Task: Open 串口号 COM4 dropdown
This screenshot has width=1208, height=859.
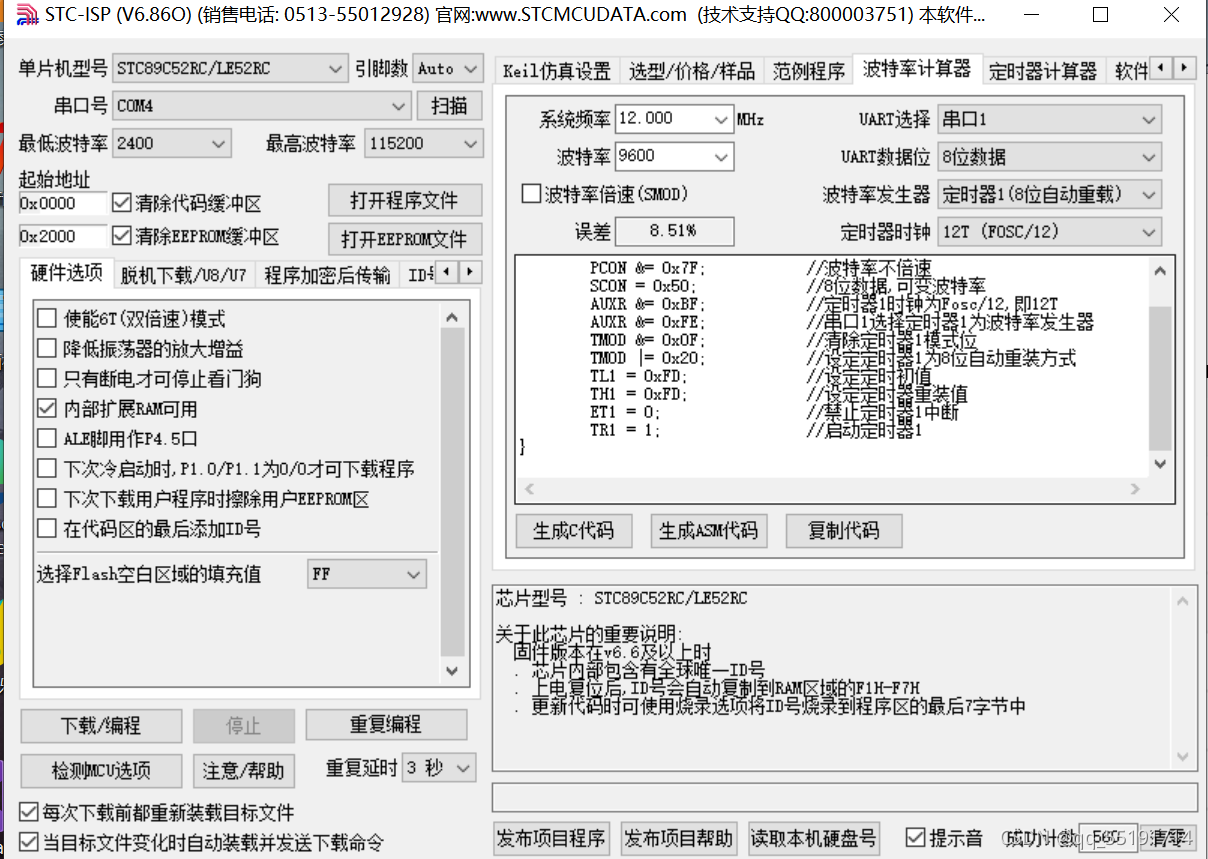Action: (261, 105)
